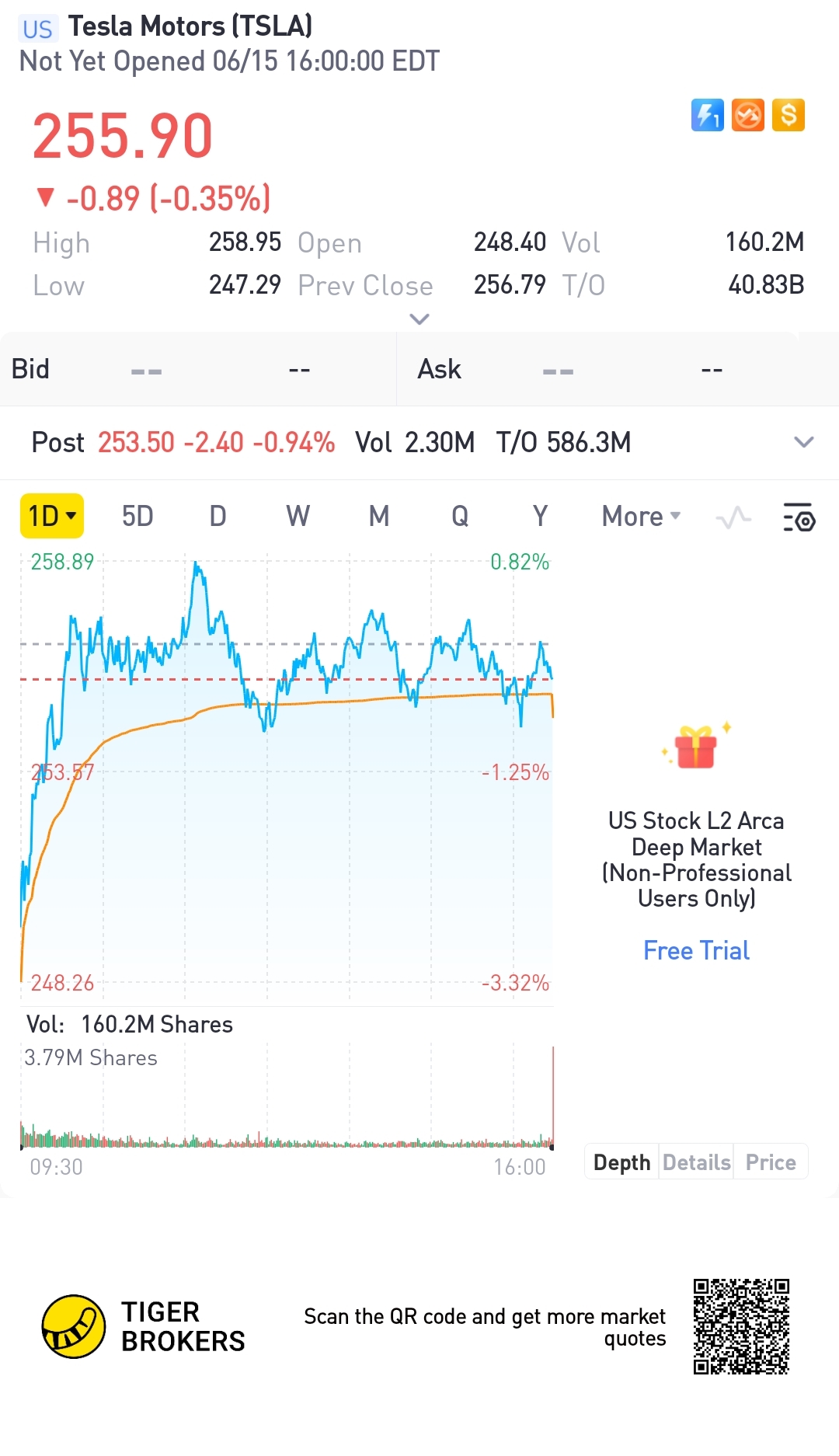
Task: Open the chart settings icon
Action: (799, 517)
